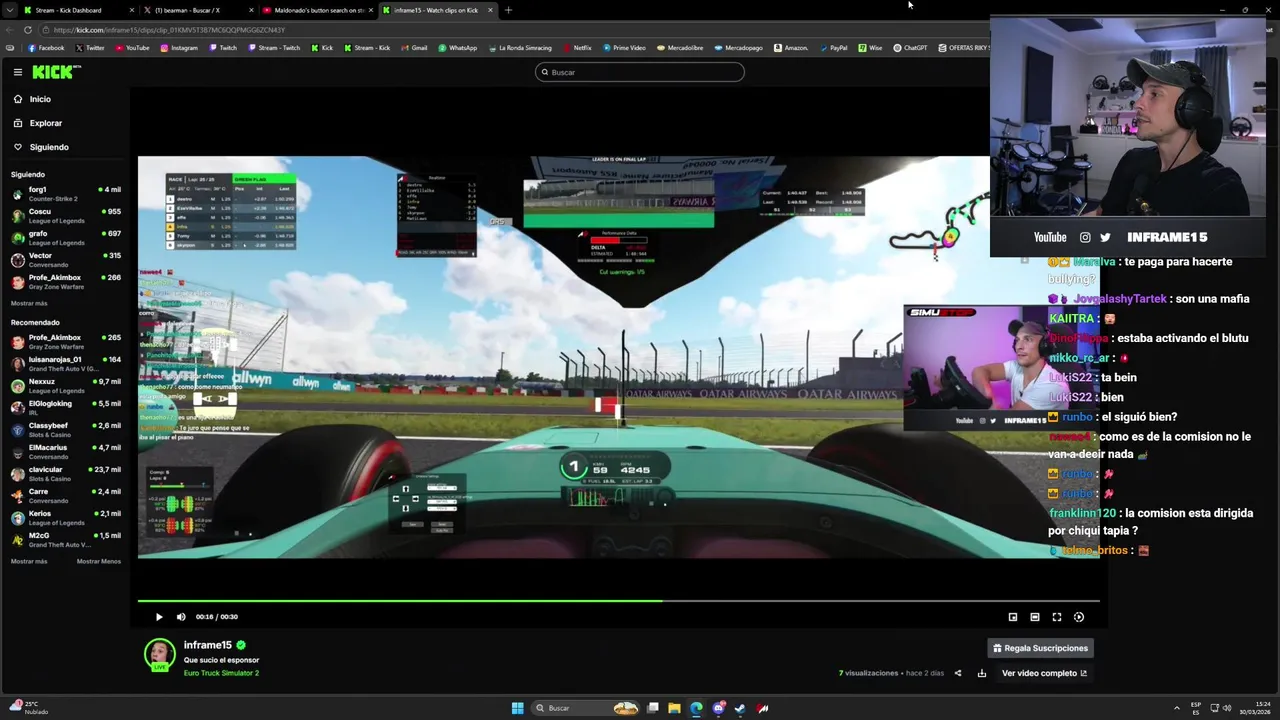
Task: Click the clip video frame
Action: (x=619, y=357)
